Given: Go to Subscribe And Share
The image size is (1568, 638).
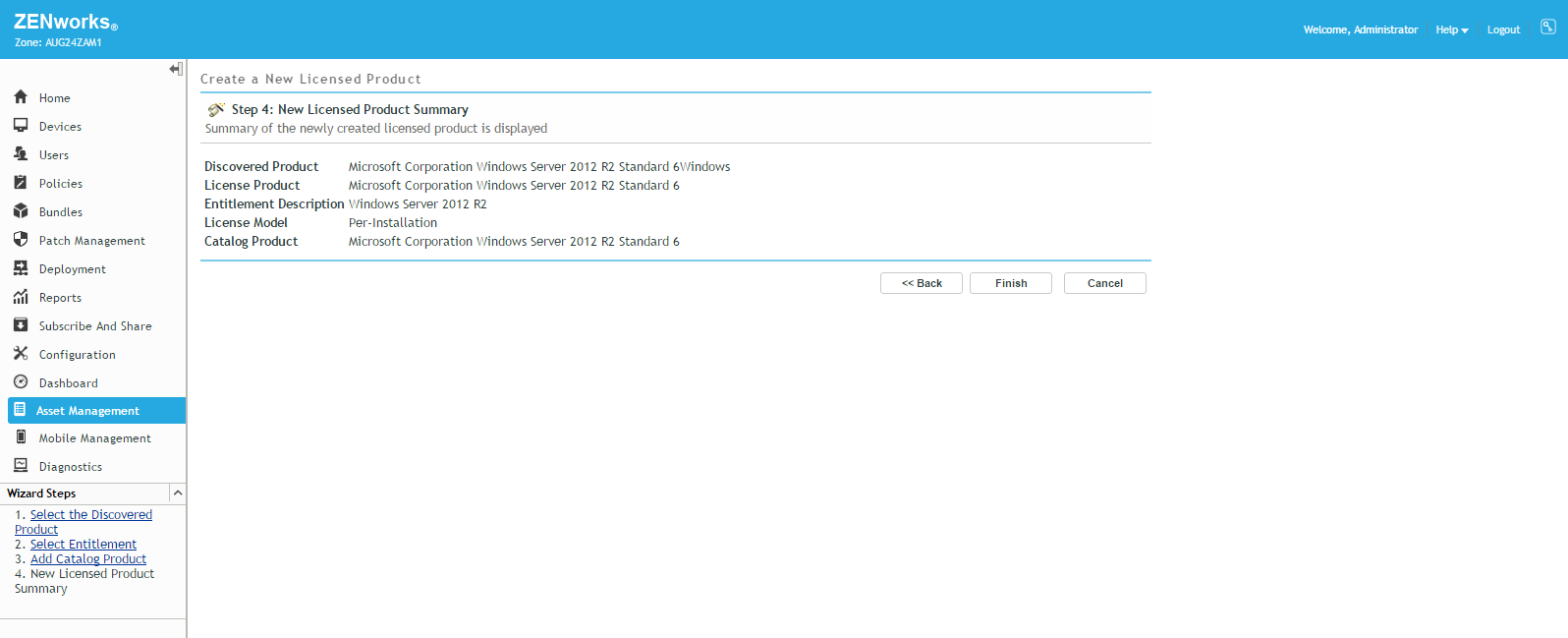Looking at the screenshot, I should (95, 326).
